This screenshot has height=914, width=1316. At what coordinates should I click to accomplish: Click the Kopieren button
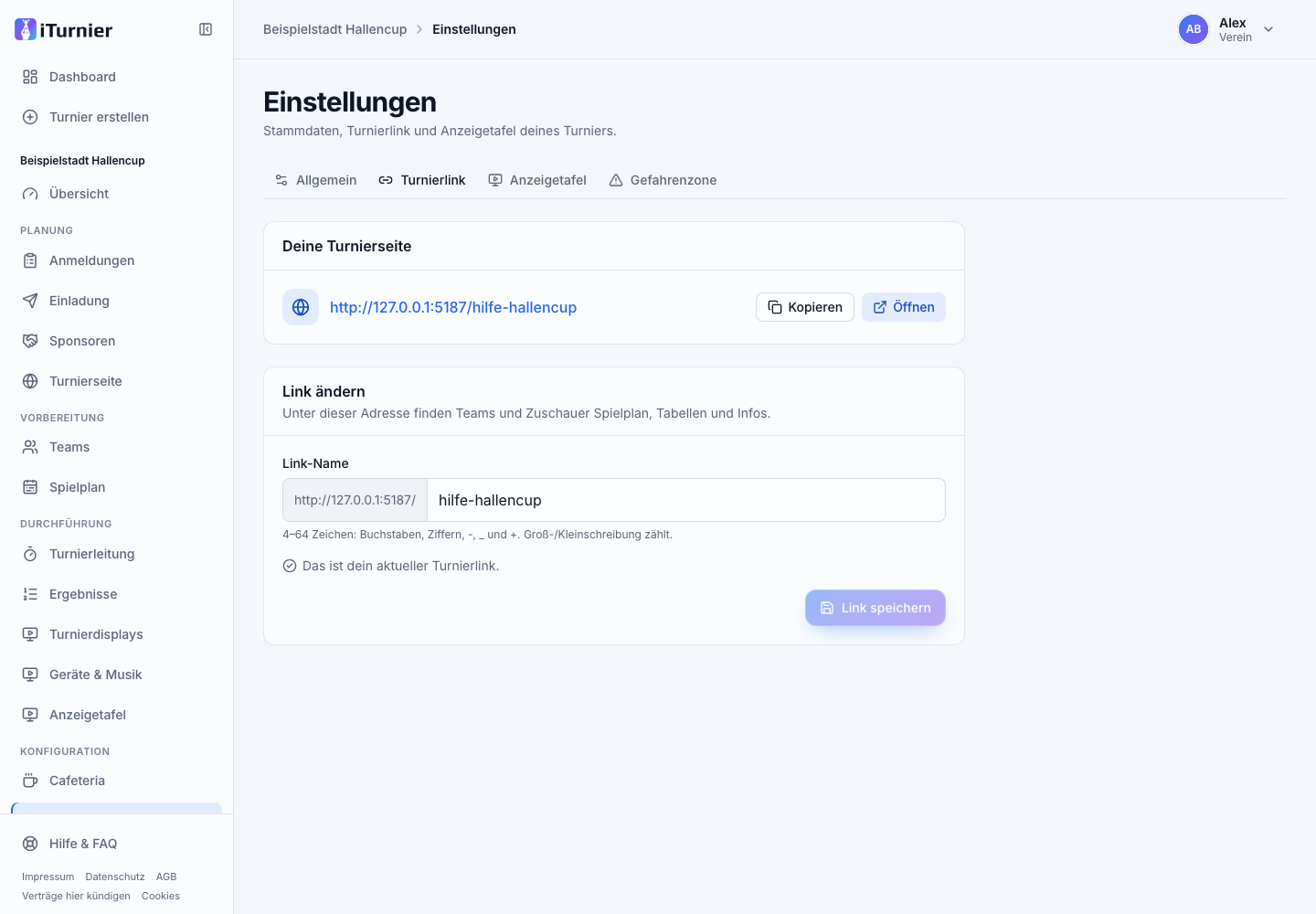(x=805, y=307)
